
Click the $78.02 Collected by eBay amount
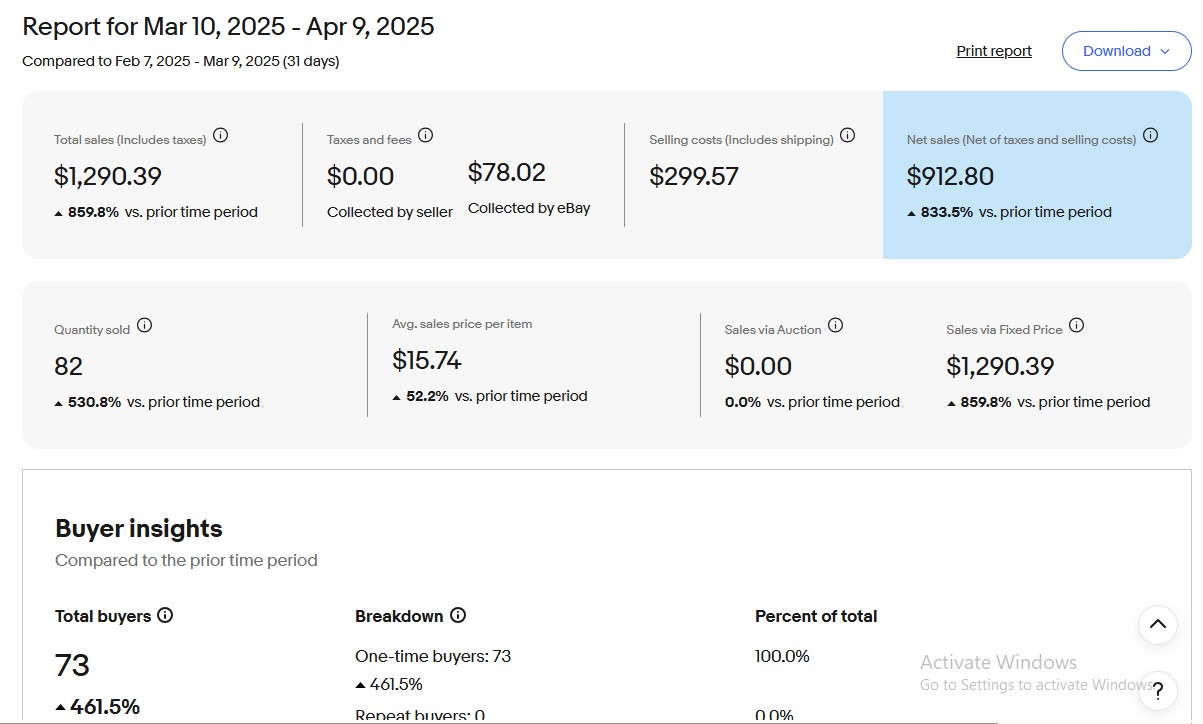[x=507, y=173]
